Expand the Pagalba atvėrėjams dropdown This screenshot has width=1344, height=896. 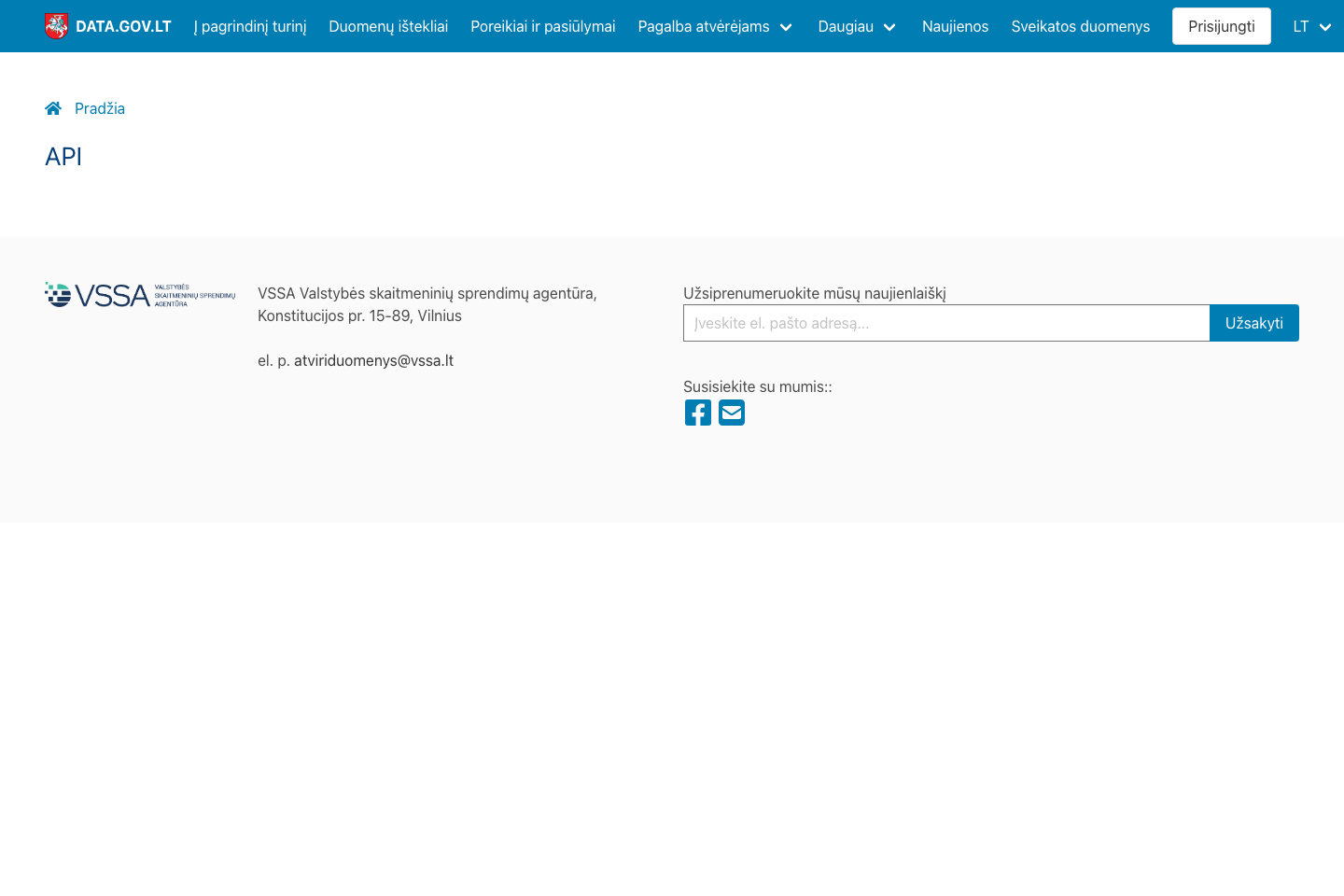[715, 26]
